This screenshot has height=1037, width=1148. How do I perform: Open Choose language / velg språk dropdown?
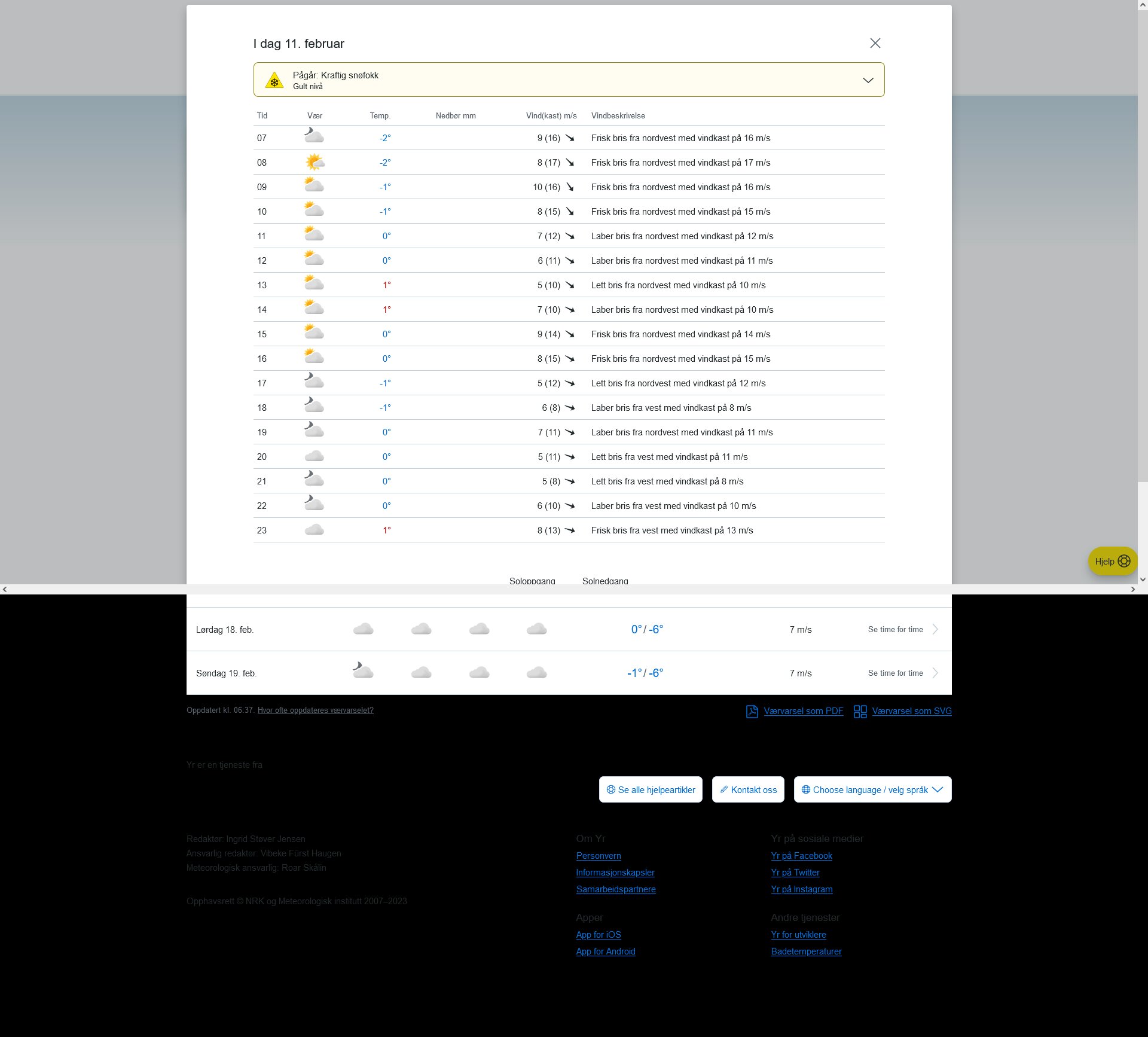point(872,789)
